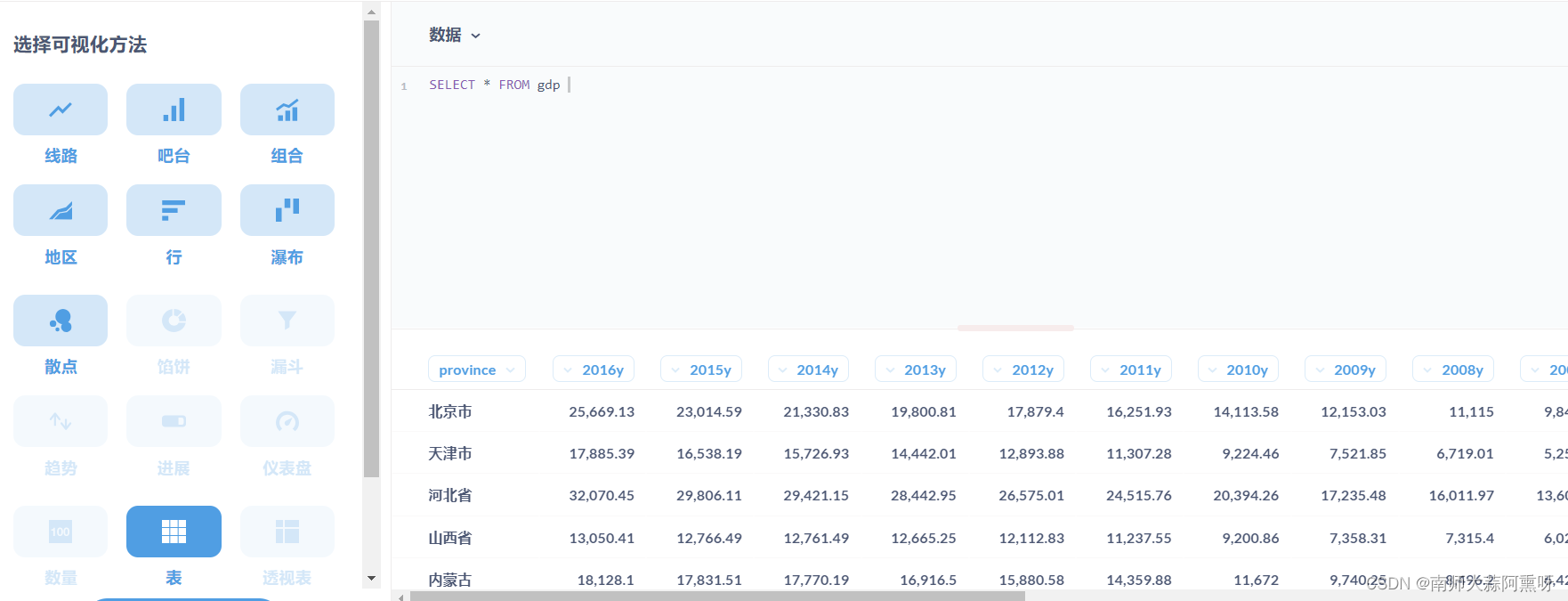Image resolution: width=1568 pixels, height=601 pixels.
Task: Click the sidebar scrollbar up arrow
Action: pyautogui.click(x=372, y=12)
